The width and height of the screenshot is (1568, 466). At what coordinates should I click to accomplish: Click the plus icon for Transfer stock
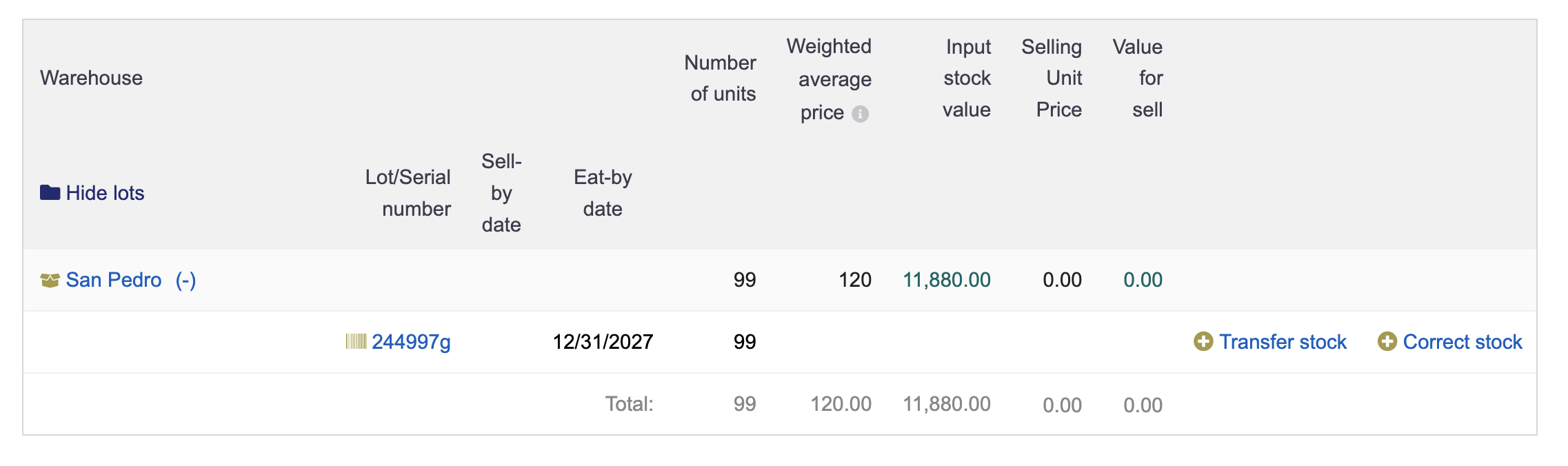(x=1203, y=341)
